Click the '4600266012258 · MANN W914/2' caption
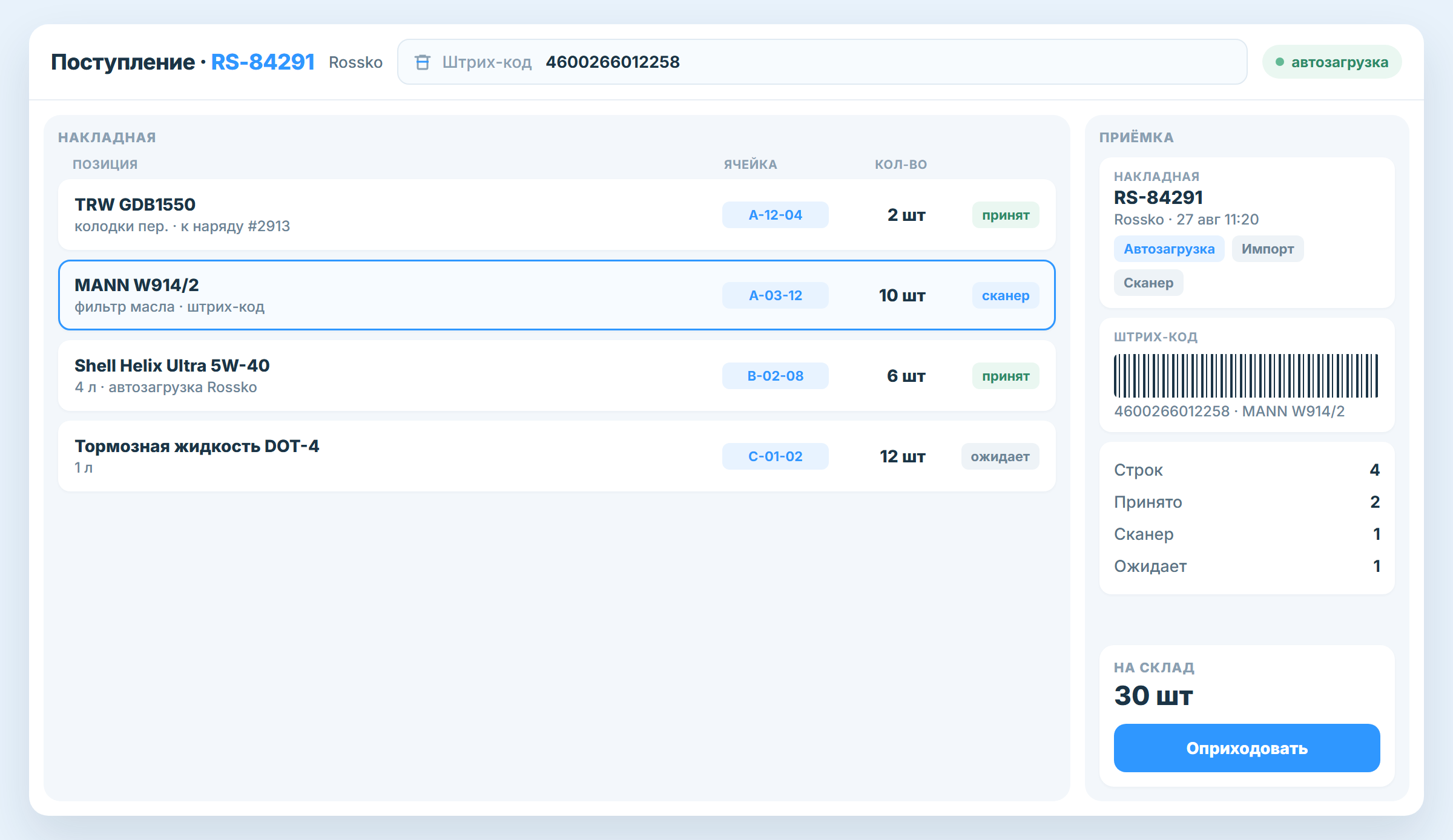1453x840 pixels. [x=1229, y=411]
